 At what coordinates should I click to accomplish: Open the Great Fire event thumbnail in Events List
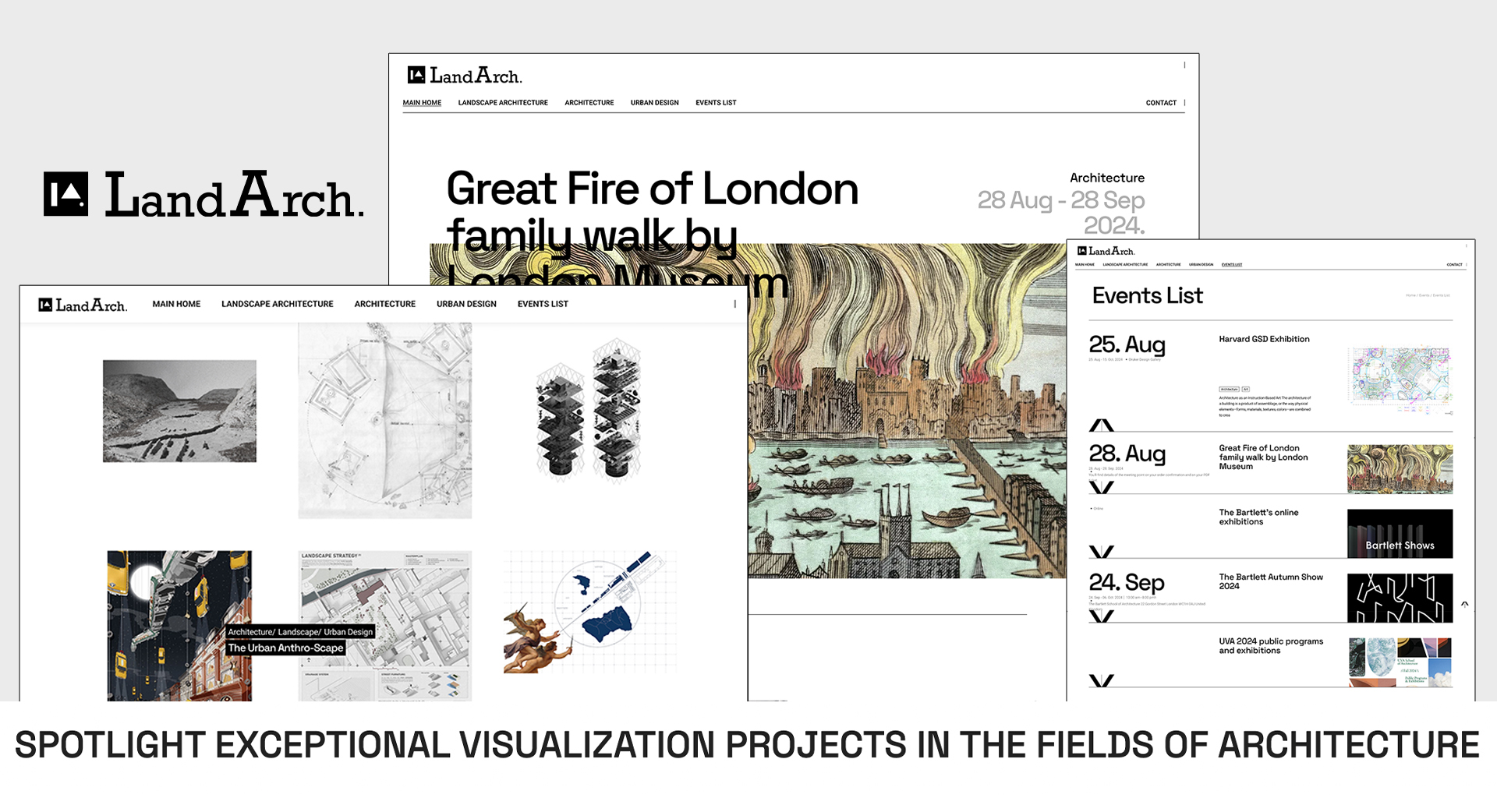(x=1400, y=469)
